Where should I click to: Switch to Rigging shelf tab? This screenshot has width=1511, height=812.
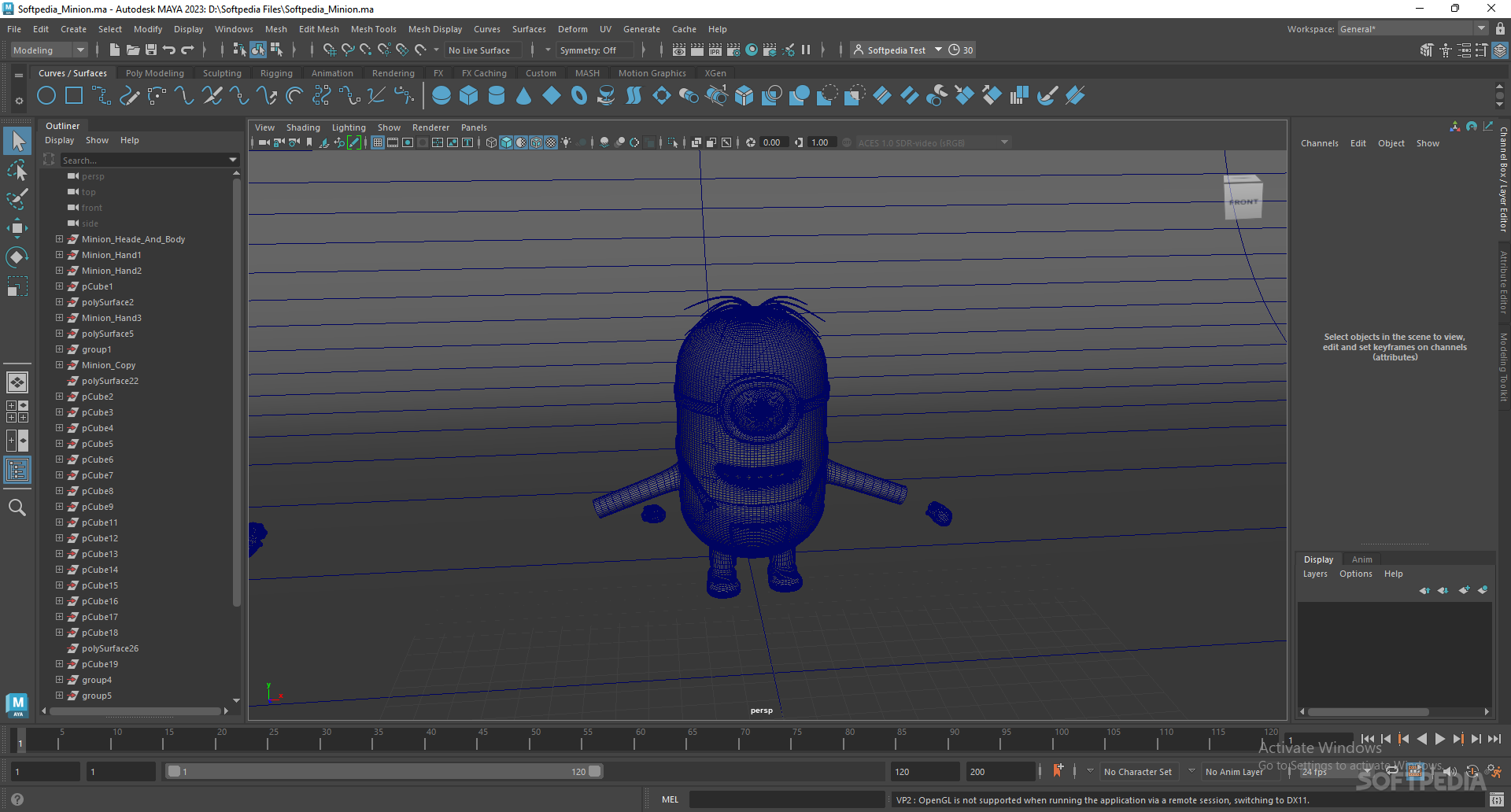276,73
